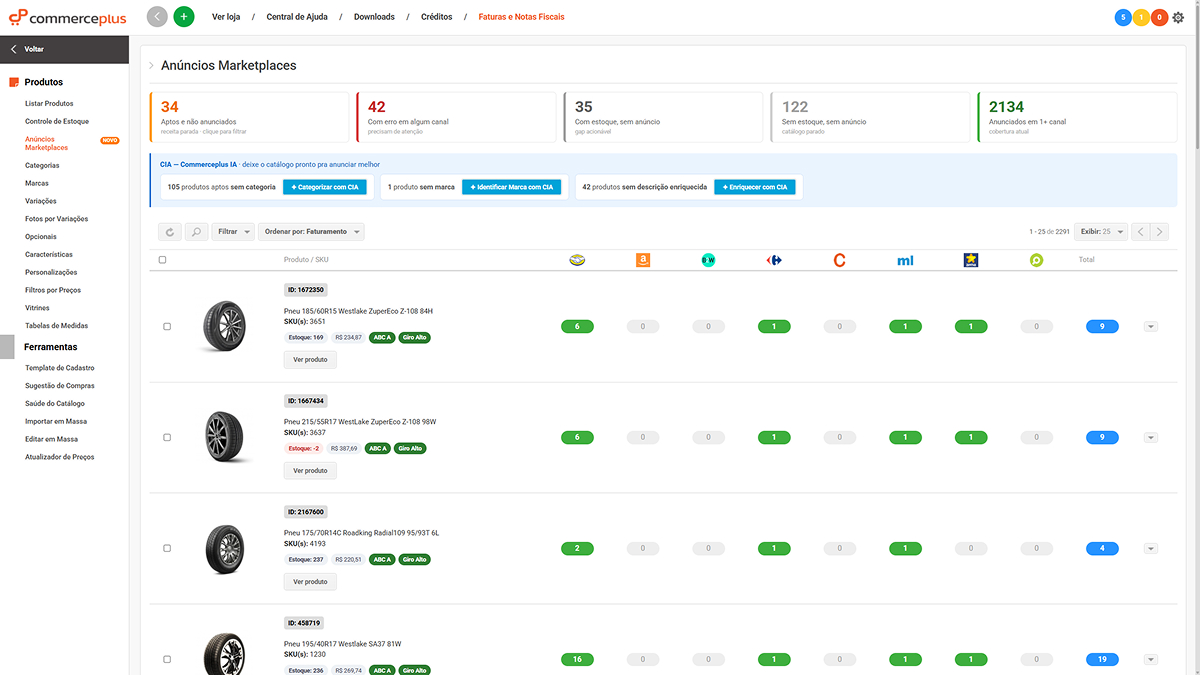Click the blue ml marketplace column icon
This screenshot has width=1200, height=675.
[x=905, y=260]
